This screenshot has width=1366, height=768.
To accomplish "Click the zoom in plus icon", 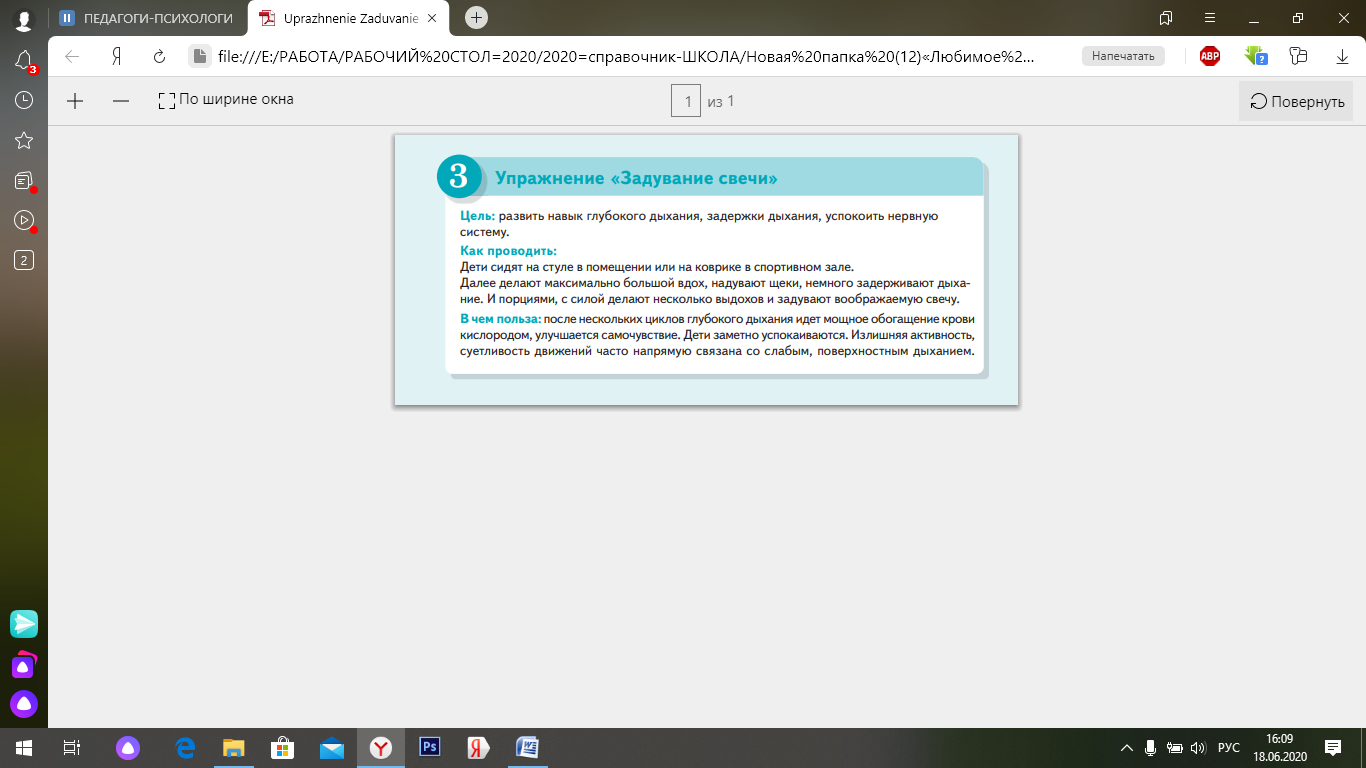I will point(75,100).
